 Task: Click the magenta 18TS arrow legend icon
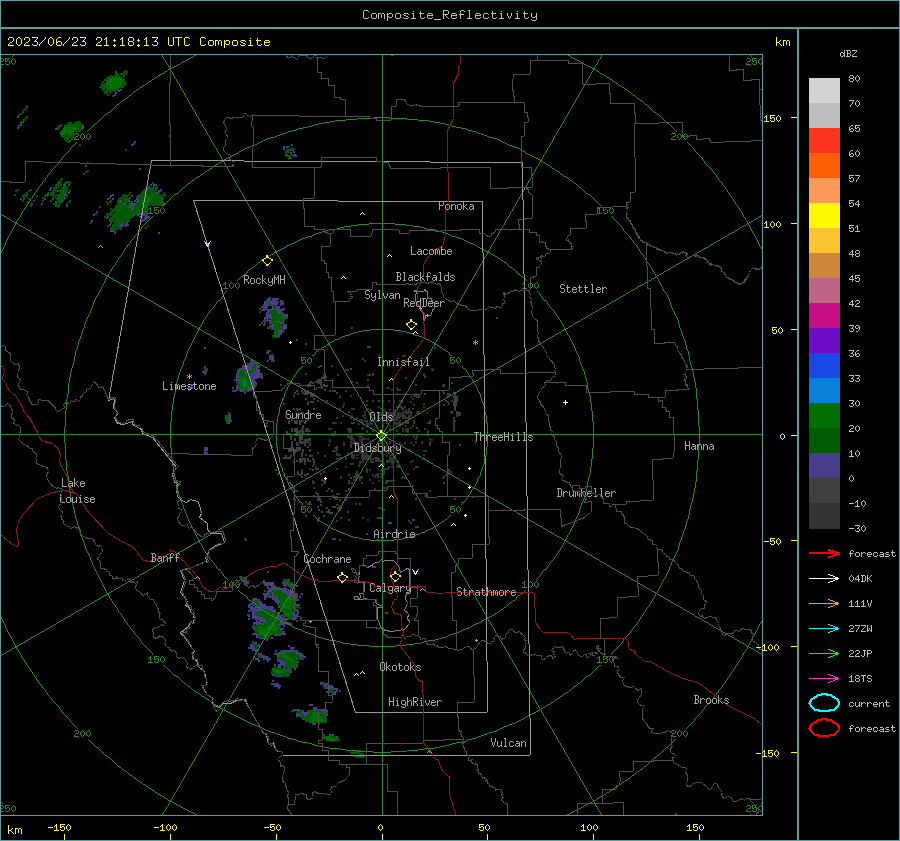[x=824, y=679]
